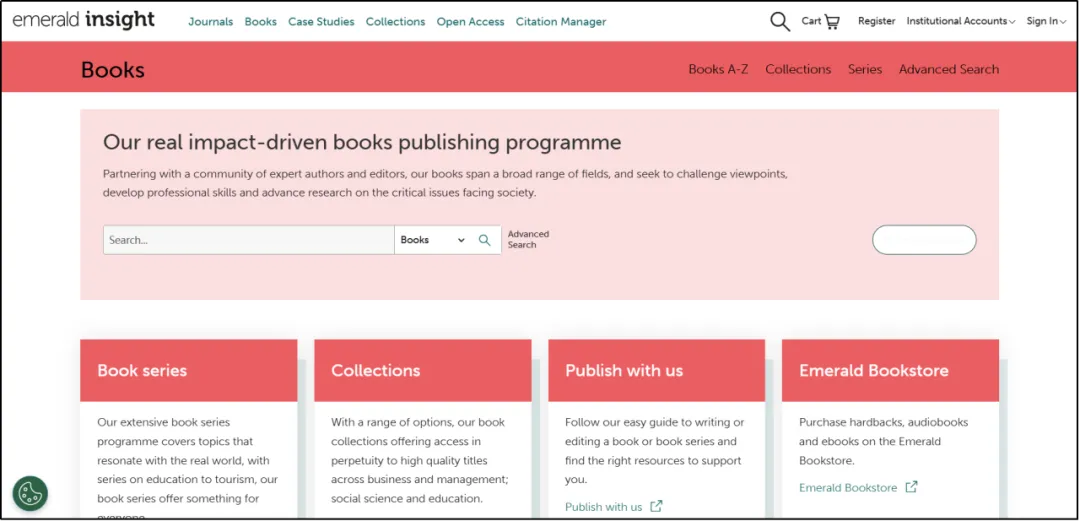Screen dimensions: 1080x521
Task: Go to Series in the red banner
Action: [x=865, y=69]
